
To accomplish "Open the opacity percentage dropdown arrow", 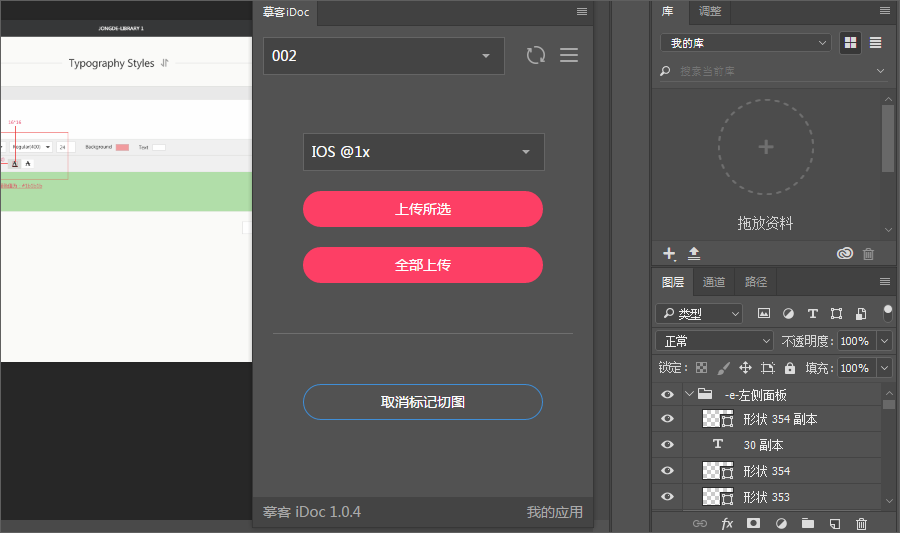I will click(x=885, y=341).
